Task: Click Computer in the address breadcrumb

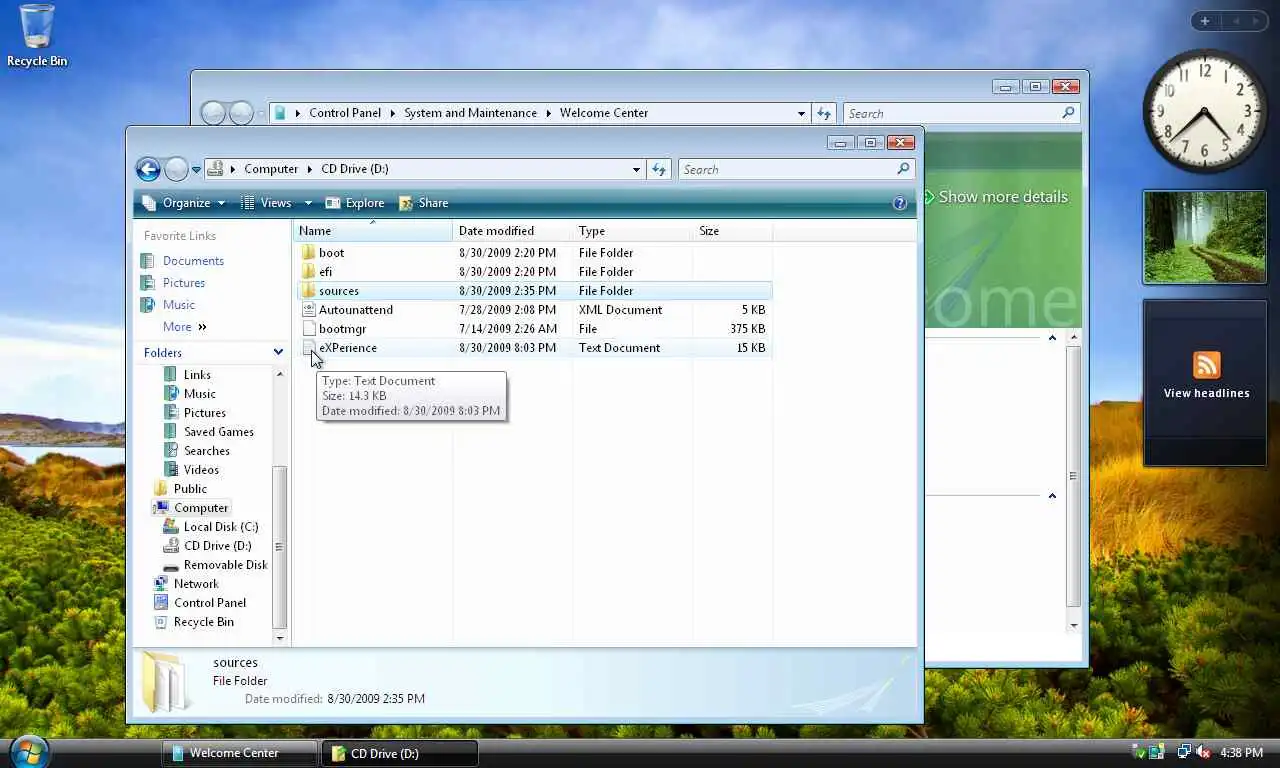Action: tap(271, 169)
